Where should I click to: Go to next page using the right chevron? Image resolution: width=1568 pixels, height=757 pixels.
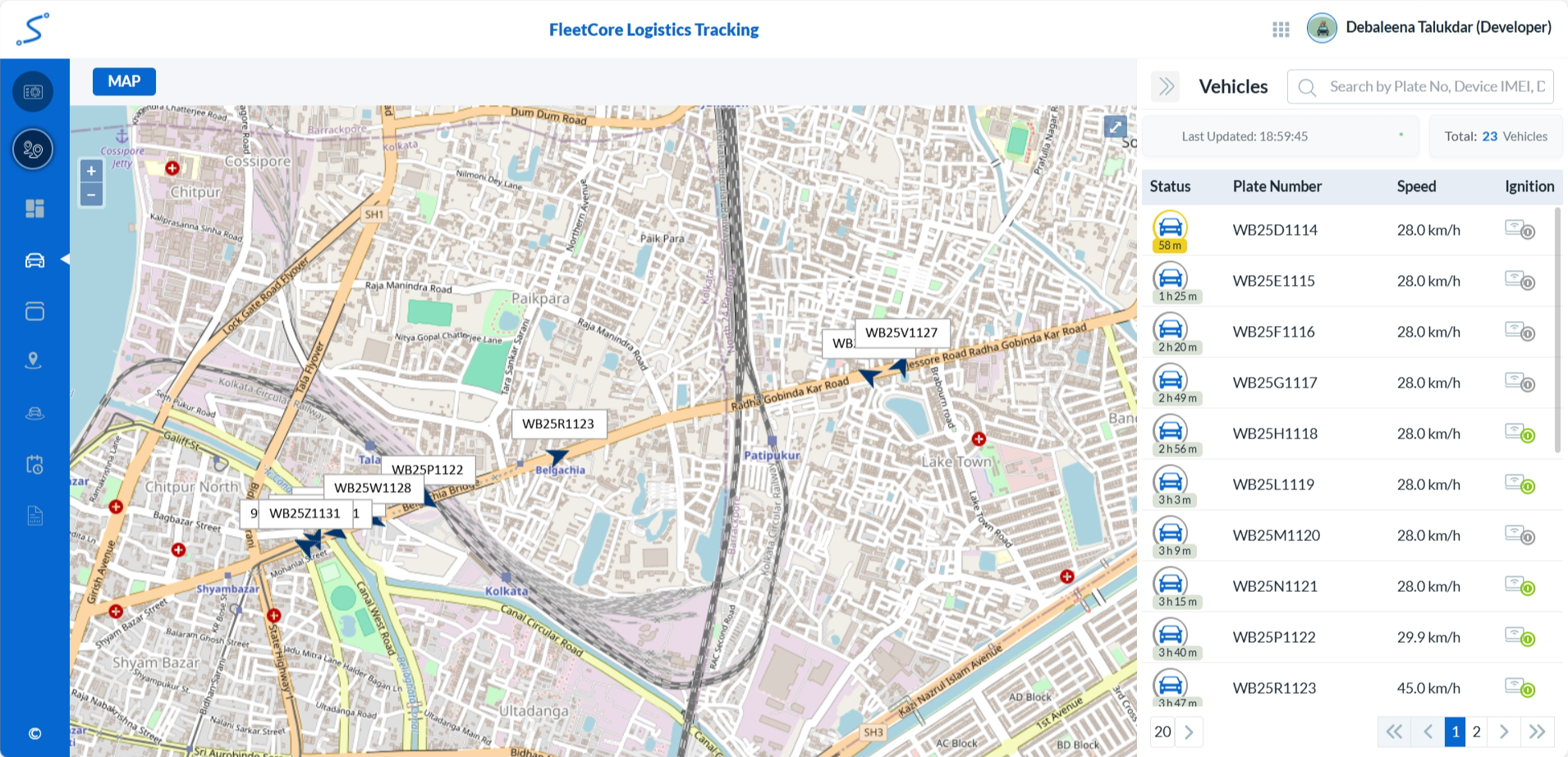coord(1504,731)
